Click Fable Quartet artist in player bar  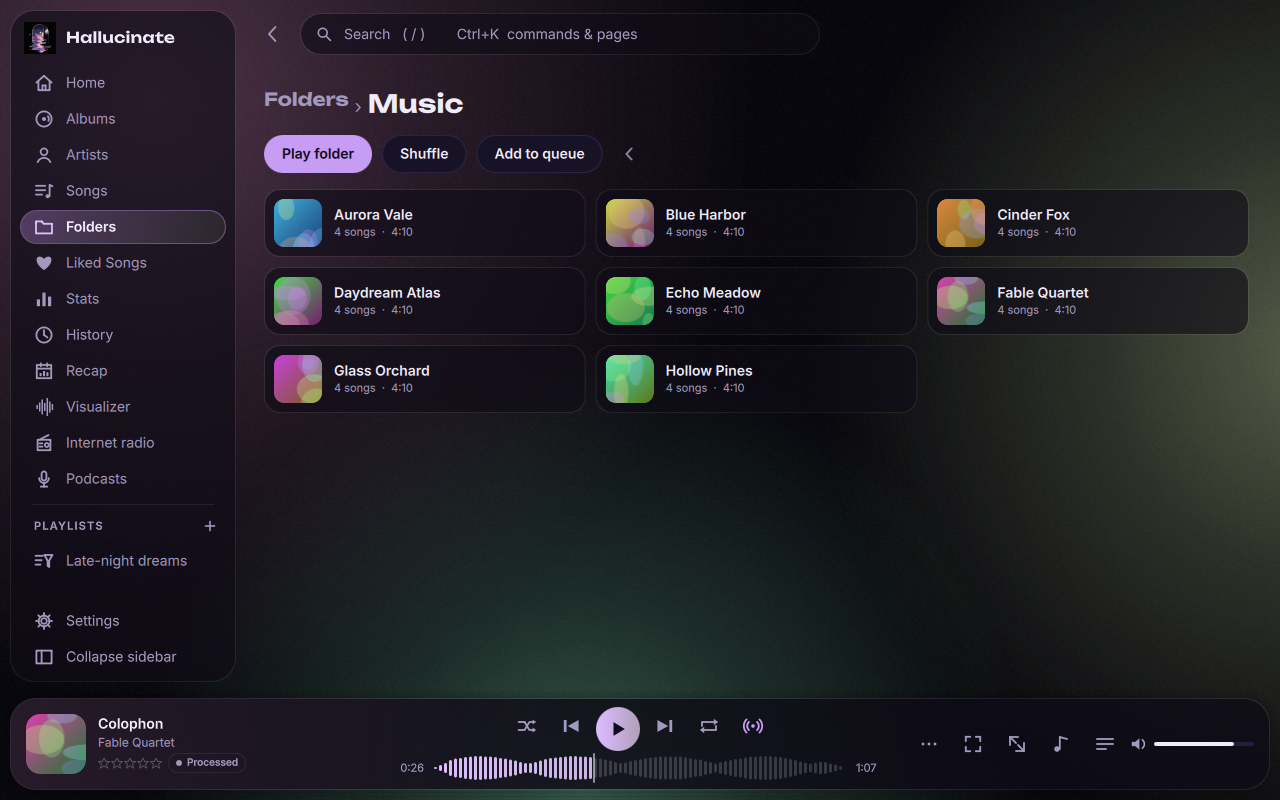pyautogui.click(x=136, y=743)
